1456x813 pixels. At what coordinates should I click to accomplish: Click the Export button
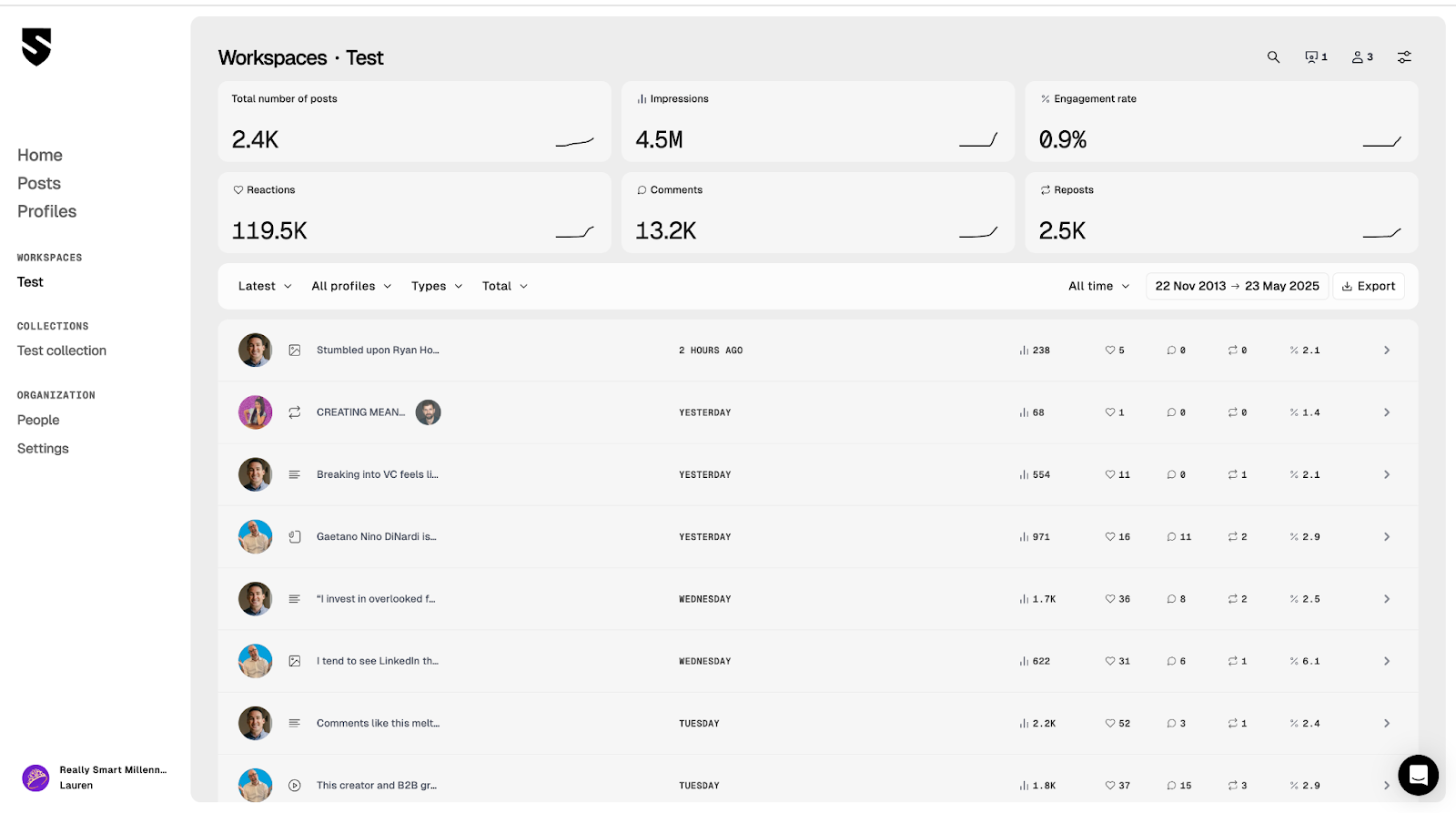[1369, 286]
